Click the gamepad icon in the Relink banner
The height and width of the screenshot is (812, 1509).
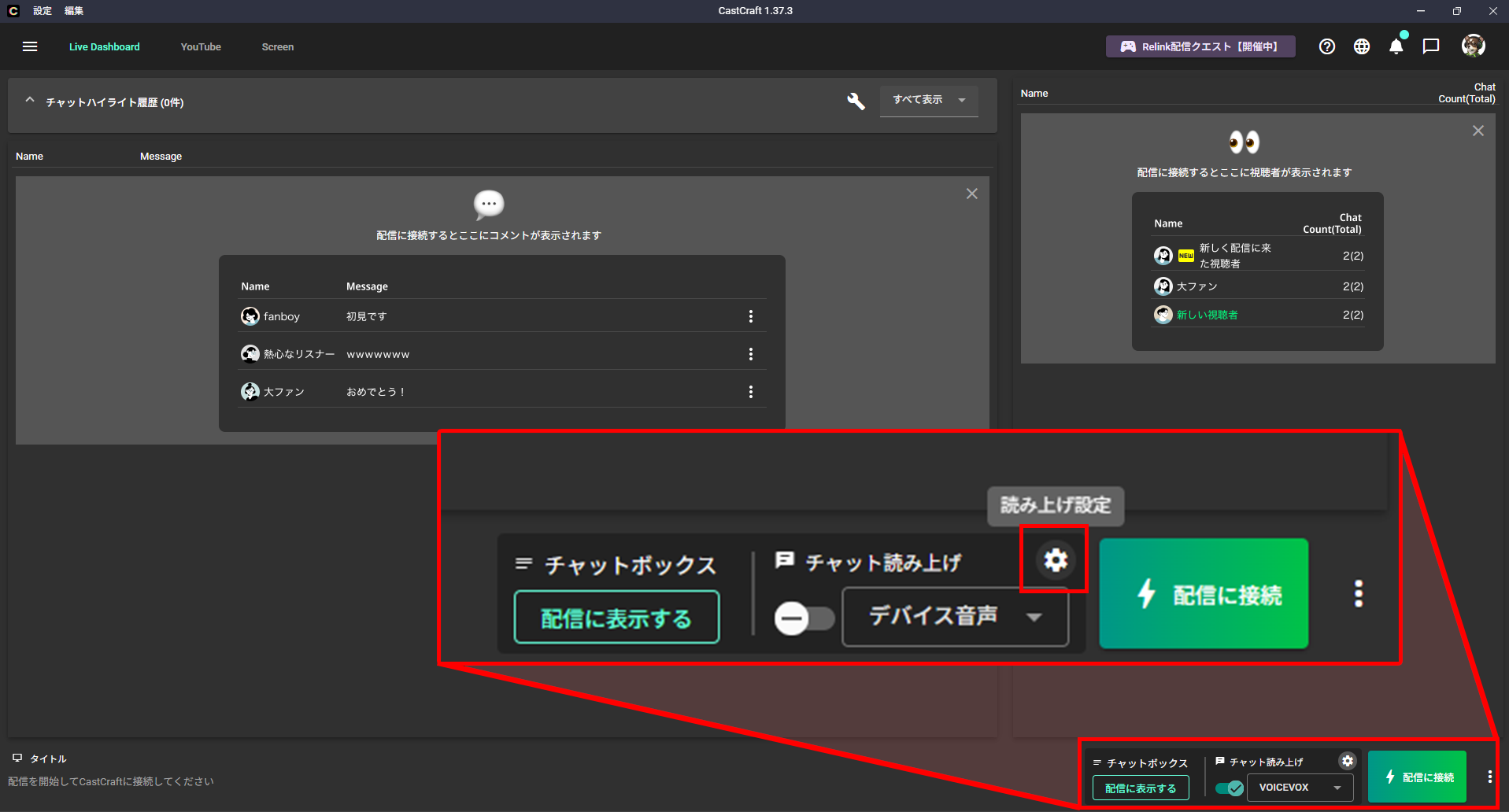tap(1128, 46)
